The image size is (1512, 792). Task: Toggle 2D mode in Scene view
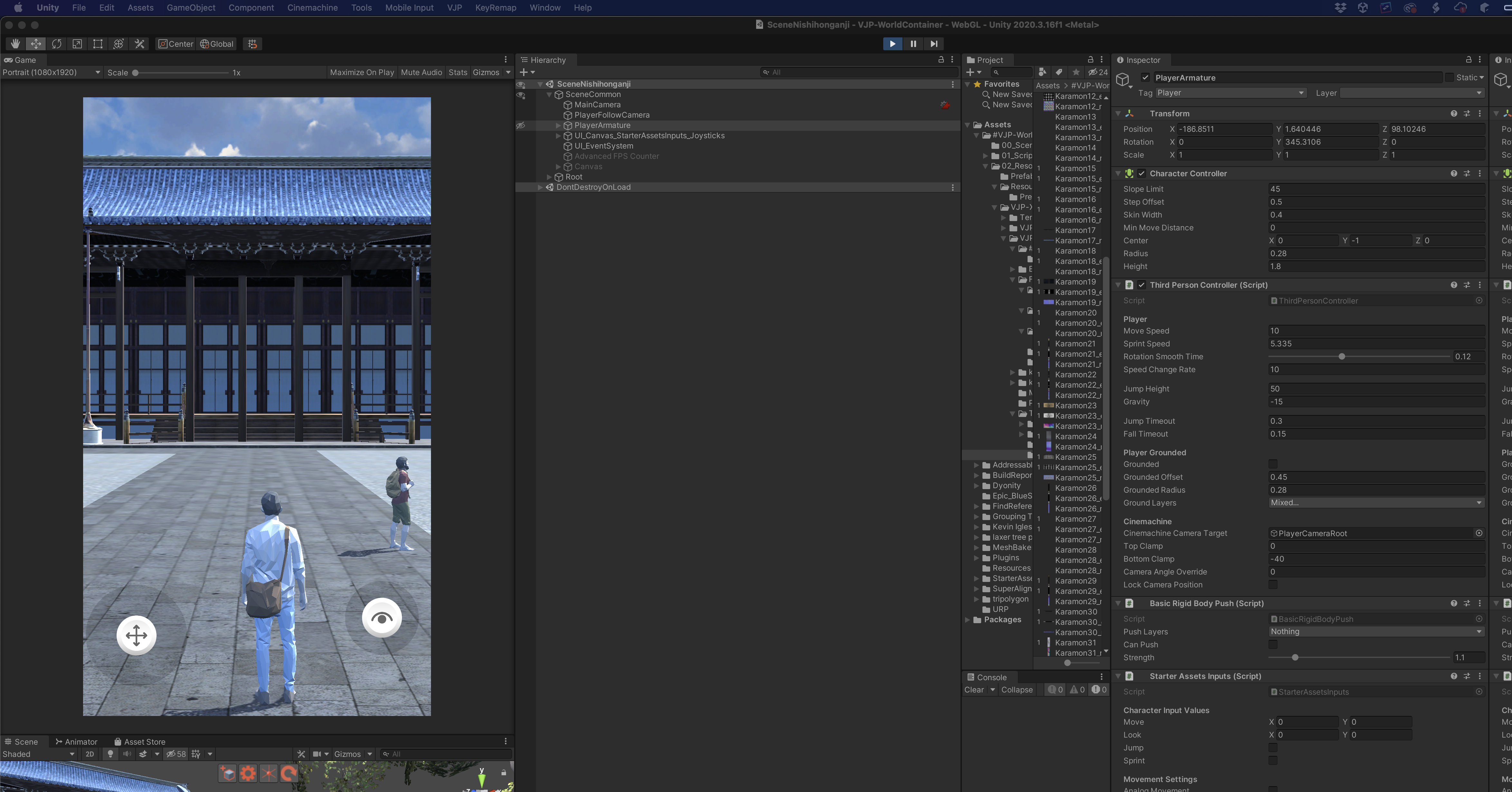pos(89,754)
